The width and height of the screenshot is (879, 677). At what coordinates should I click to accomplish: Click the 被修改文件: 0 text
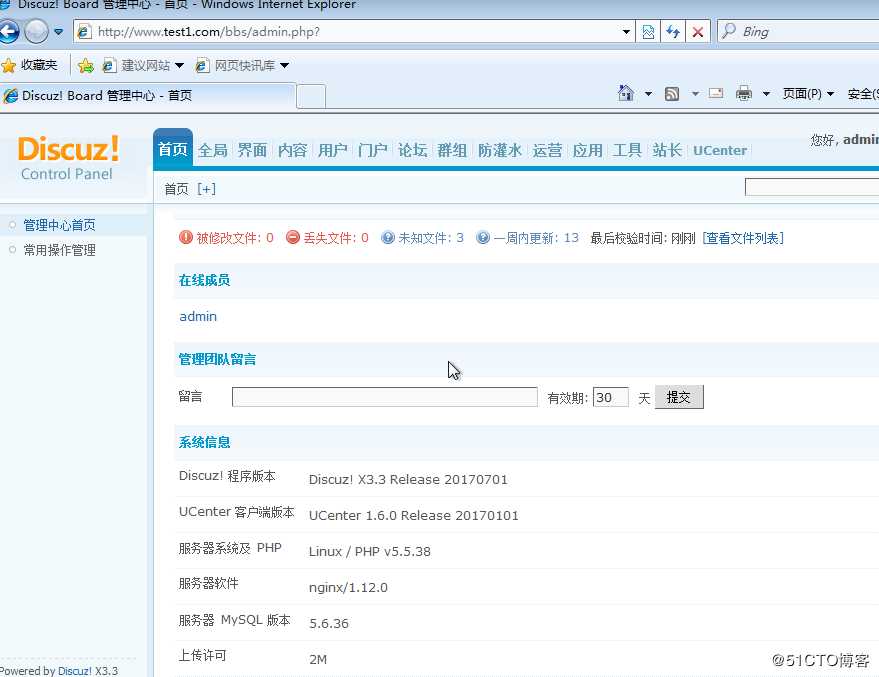235,238
